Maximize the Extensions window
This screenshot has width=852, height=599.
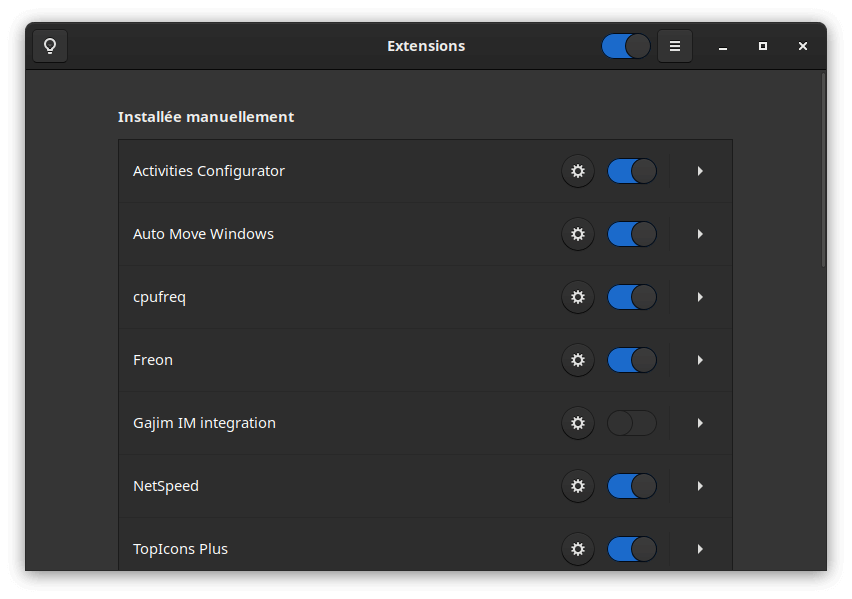coord(763,46)
